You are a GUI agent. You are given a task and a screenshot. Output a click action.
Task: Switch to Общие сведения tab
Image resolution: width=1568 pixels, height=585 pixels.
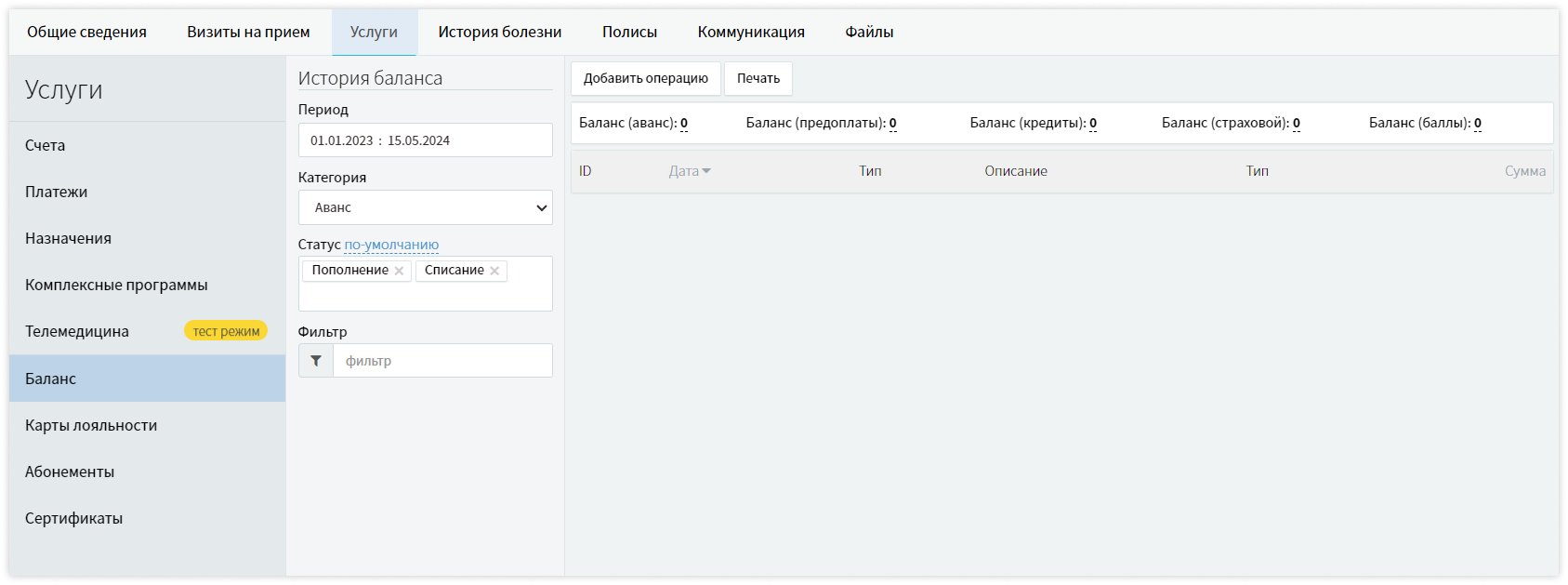pyautogui.click(x=86, y=32)
